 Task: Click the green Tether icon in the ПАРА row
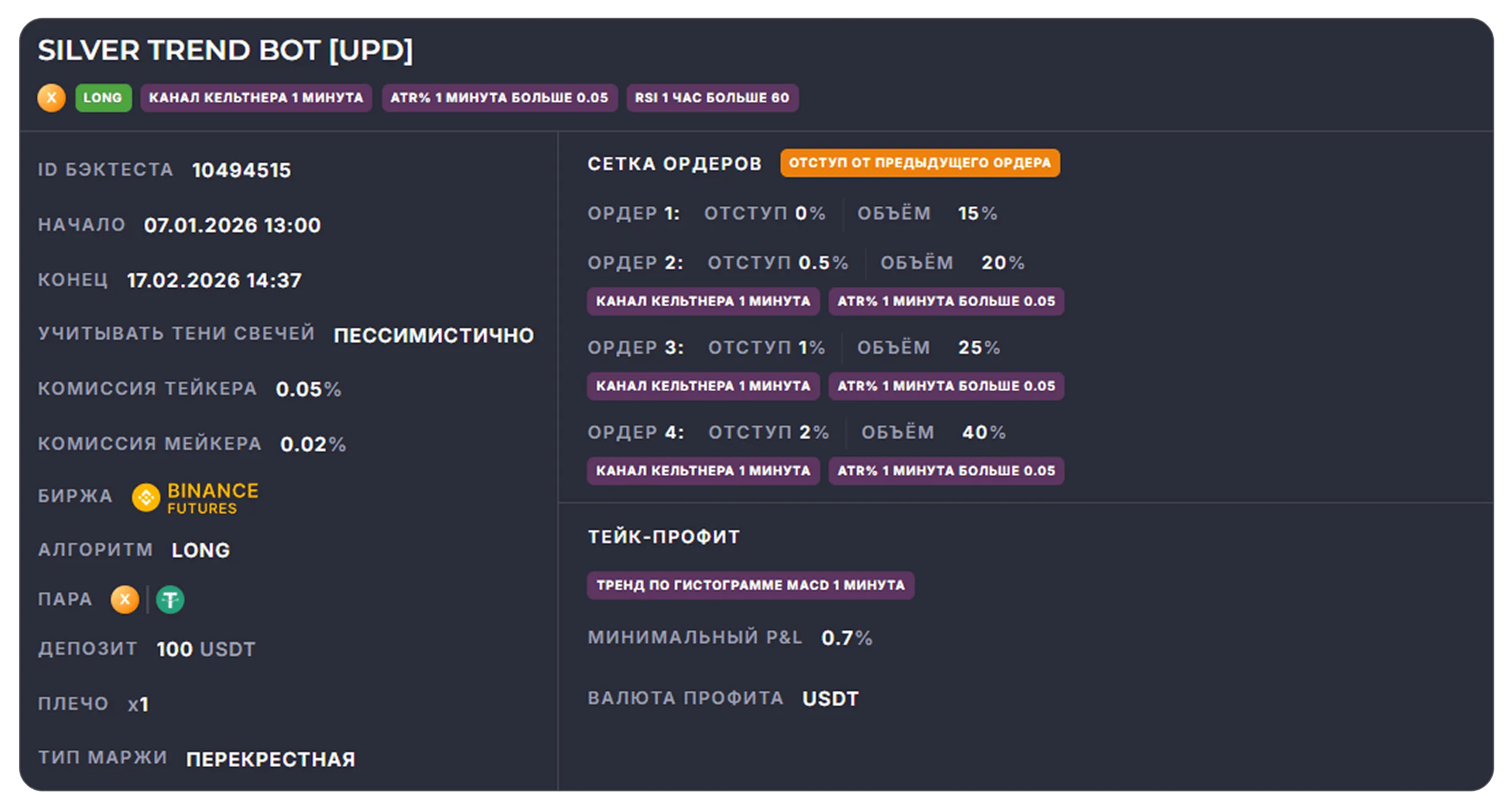(170, 599)
